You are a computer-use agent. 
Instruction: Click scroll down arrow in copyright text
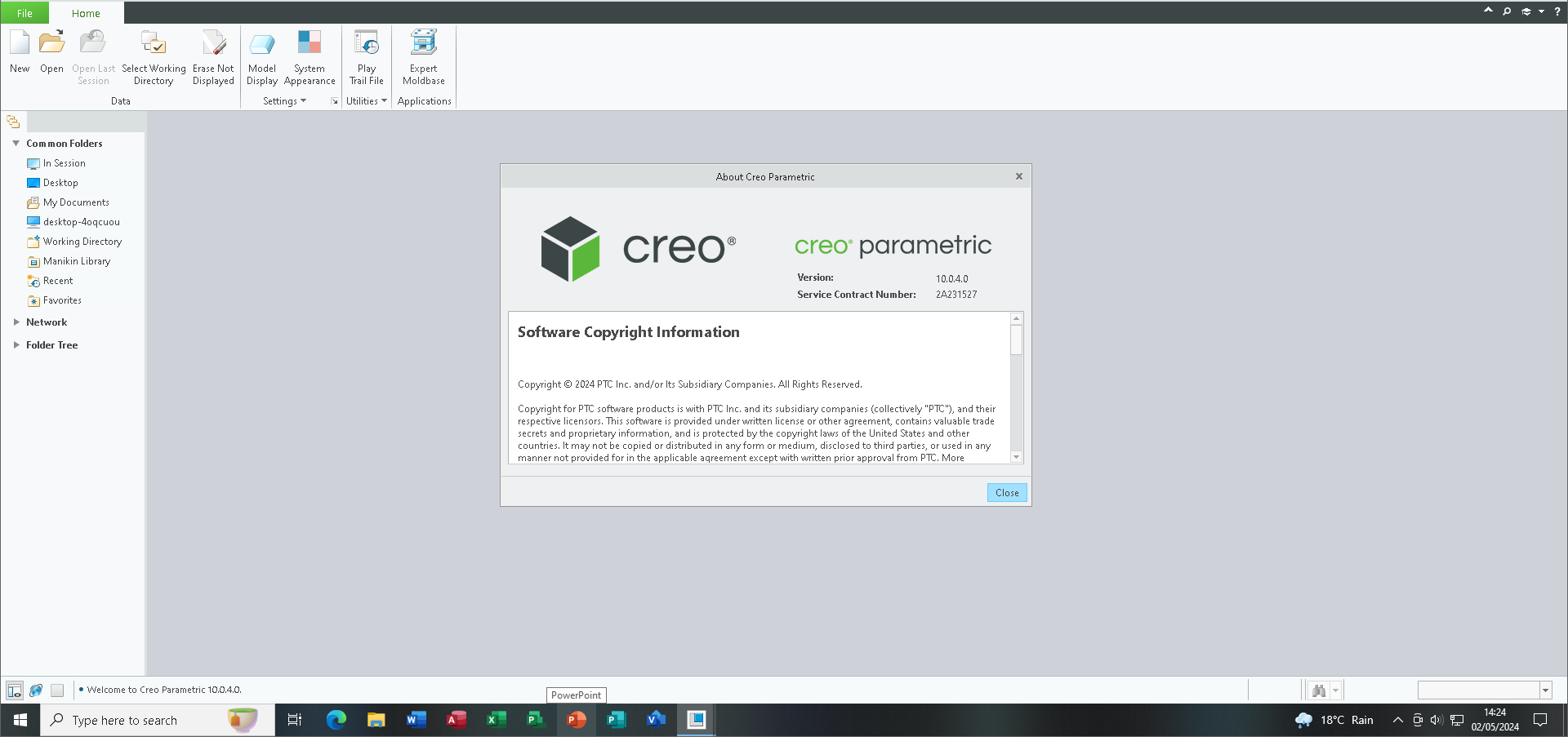(1016, 457)
